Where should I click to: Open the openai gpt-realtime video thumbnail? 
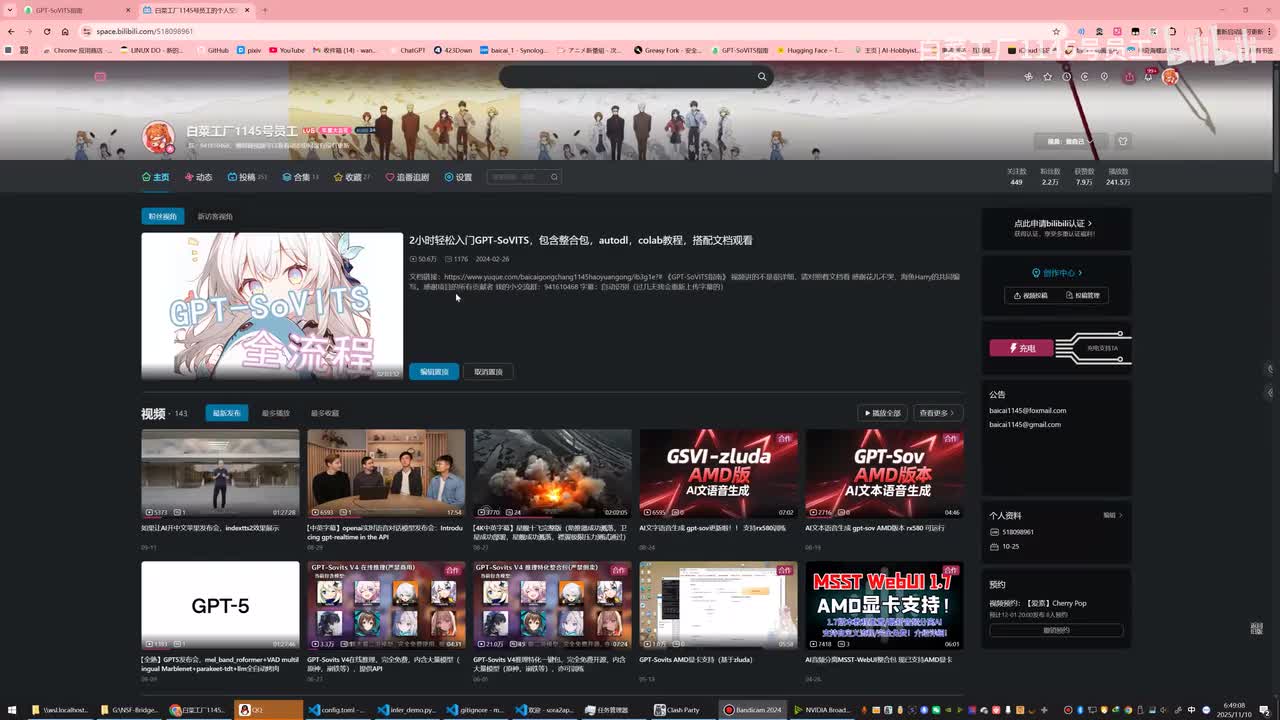[386, 474]
